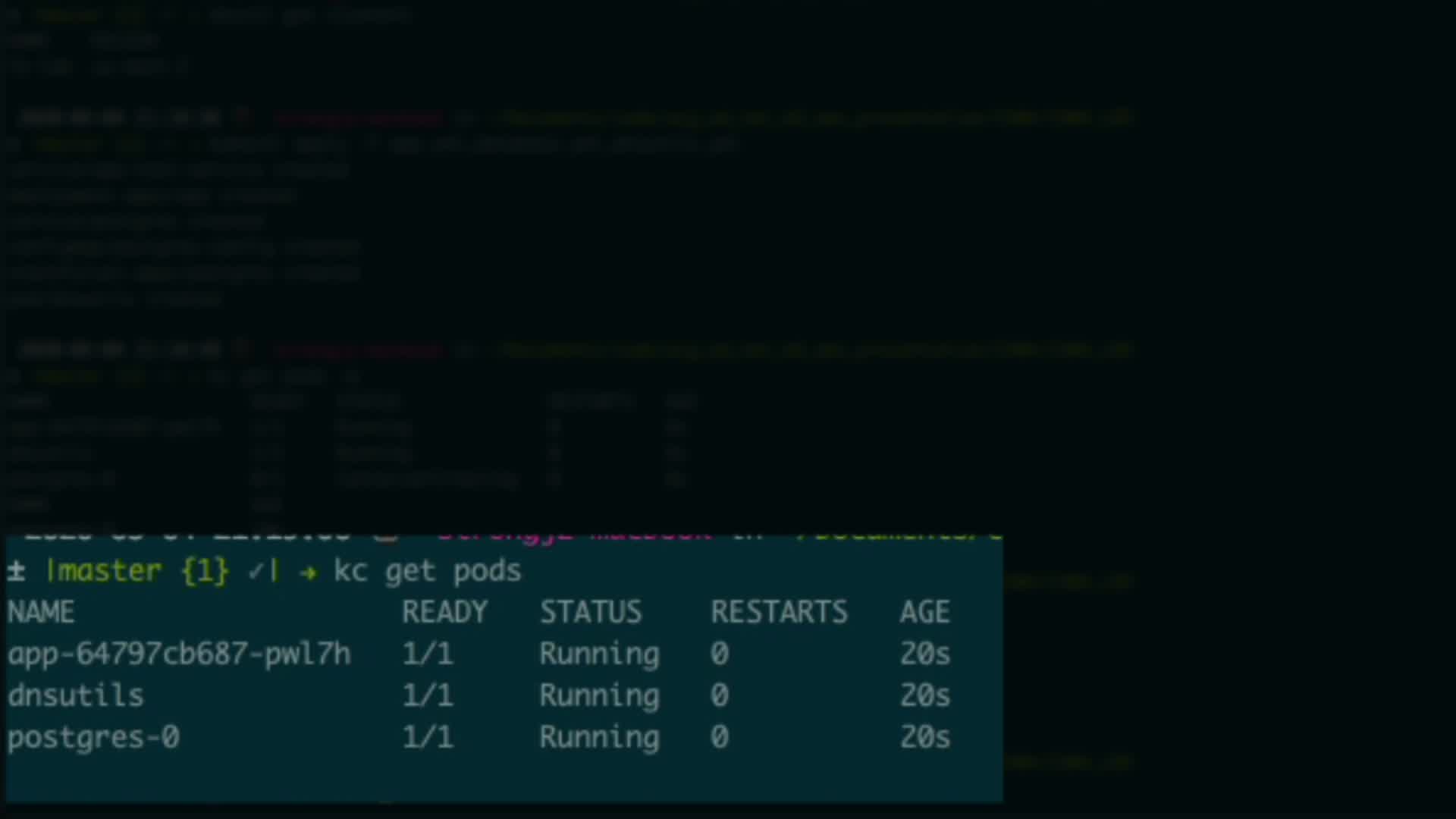
Task: Click the 1/1 ready value for app pod
Action: pos(428,654)
